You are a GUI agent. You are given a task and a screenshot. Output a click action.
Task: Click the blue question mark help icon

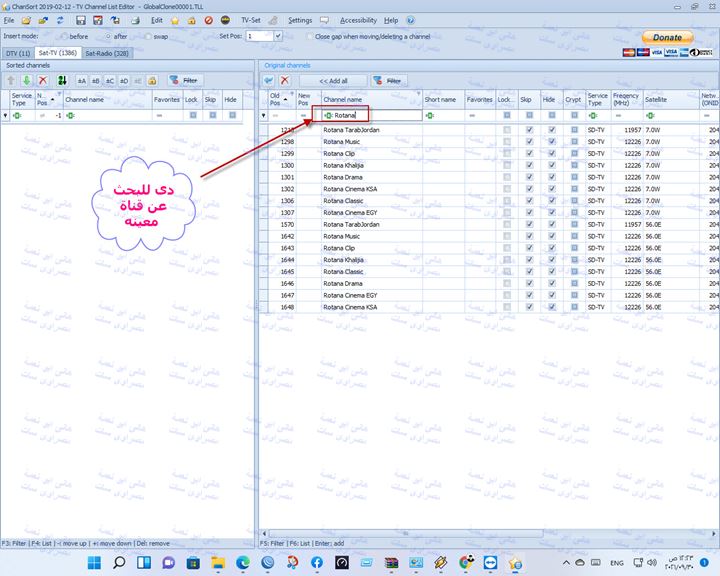pyautogui.click(x=411, y=20)
